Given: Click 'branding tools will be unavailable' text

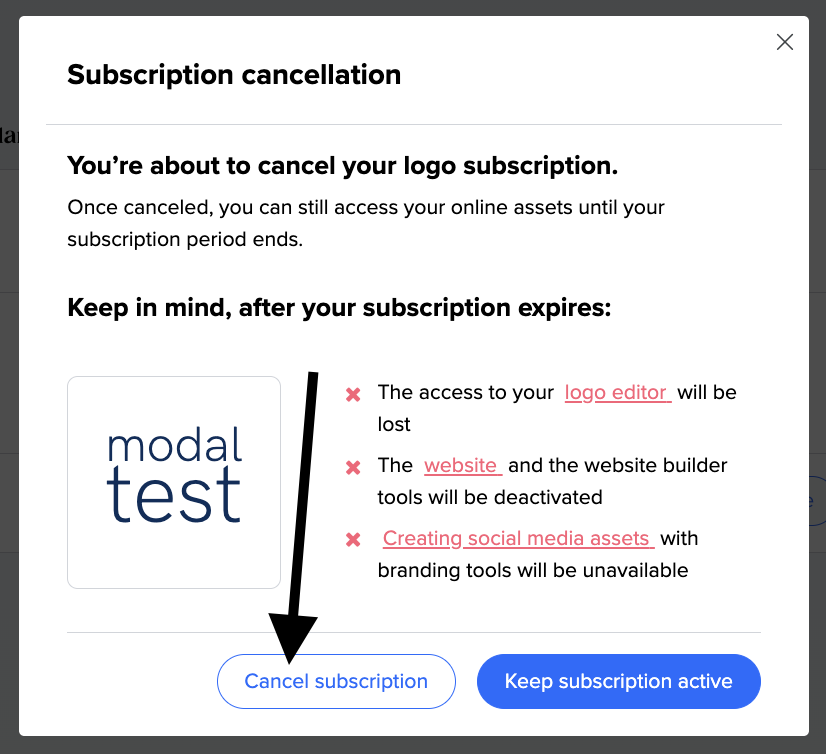Looking at the screenshot, I should coord(533,571).
